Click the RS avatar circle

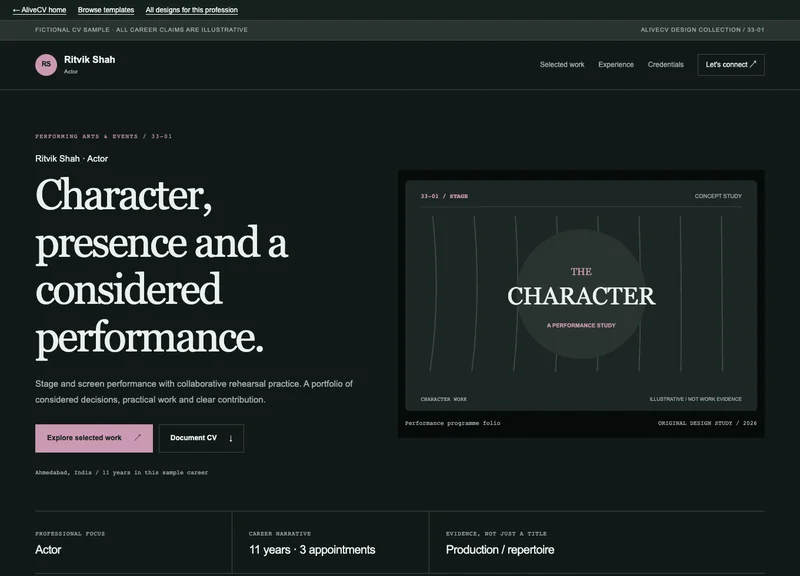[x=46, y=65]
